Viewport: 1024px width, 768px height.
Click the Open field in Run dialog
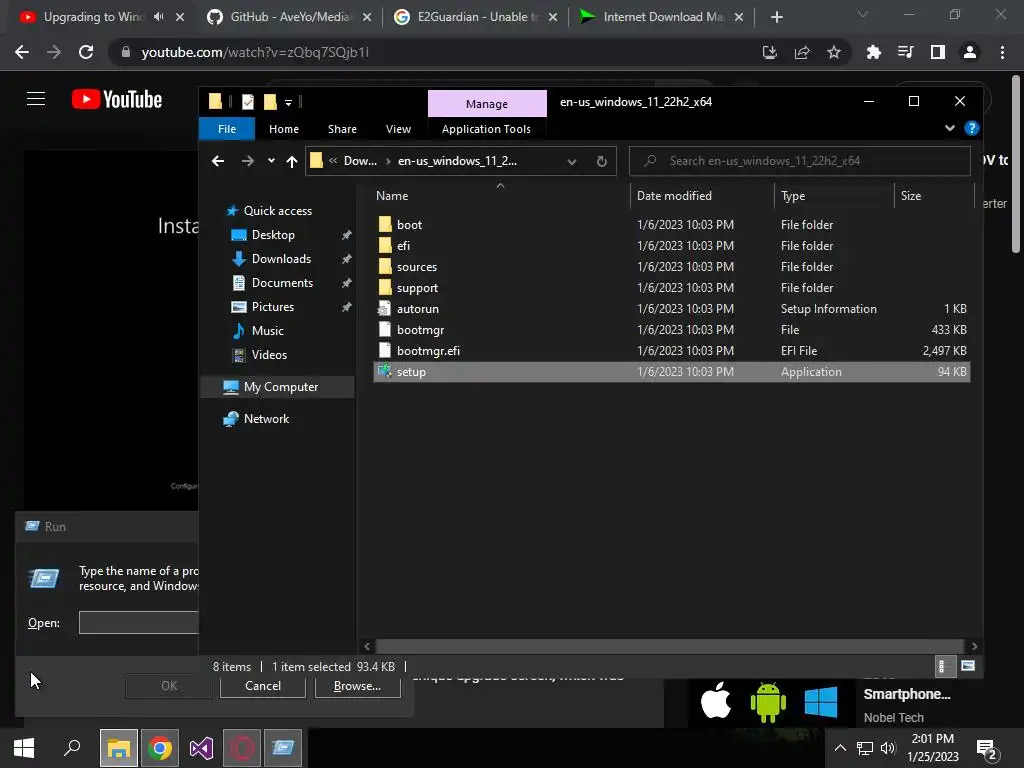138,622
